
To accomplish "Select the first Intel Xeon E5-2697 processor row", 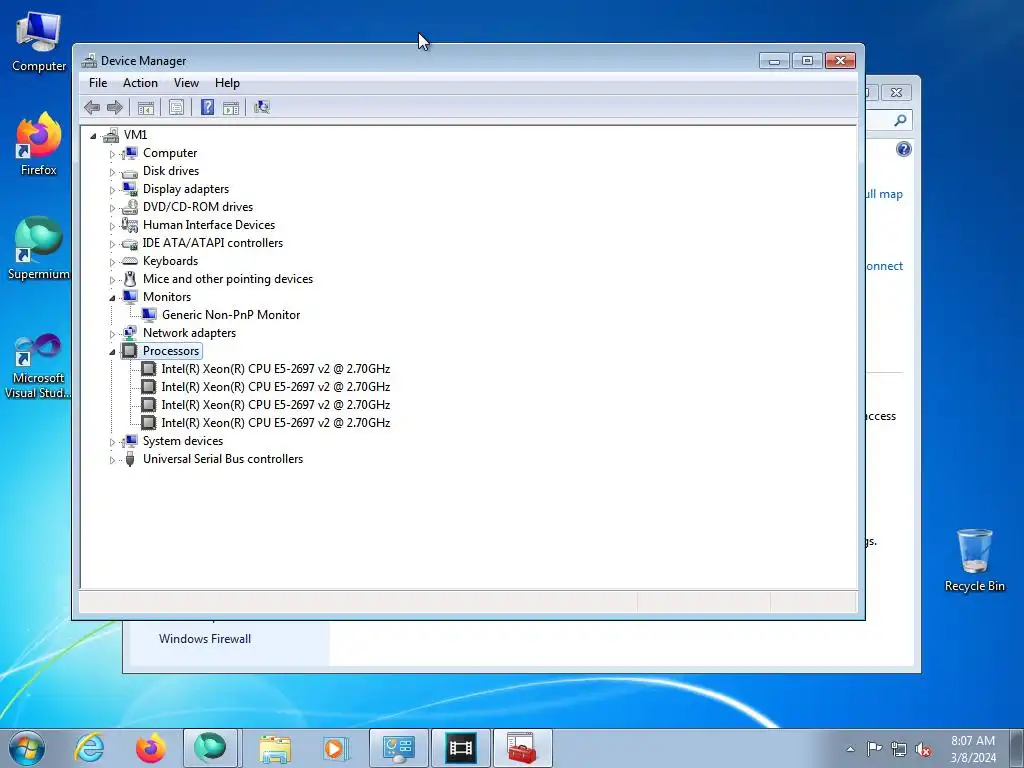I will 276,369.
